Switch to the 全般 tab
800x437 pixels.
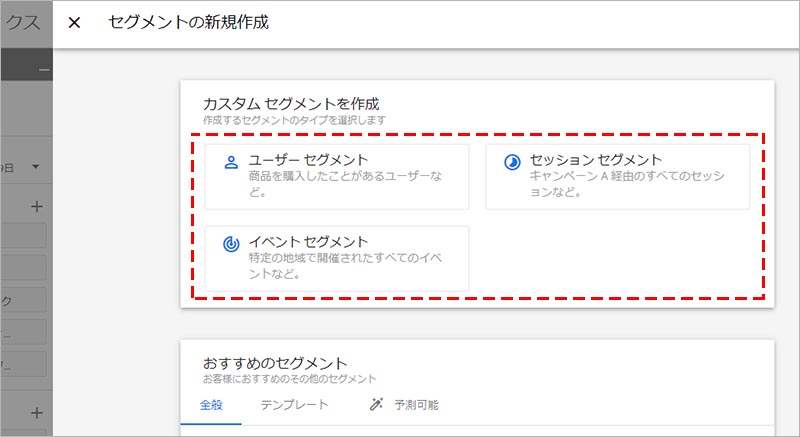(x=211, y=405)
